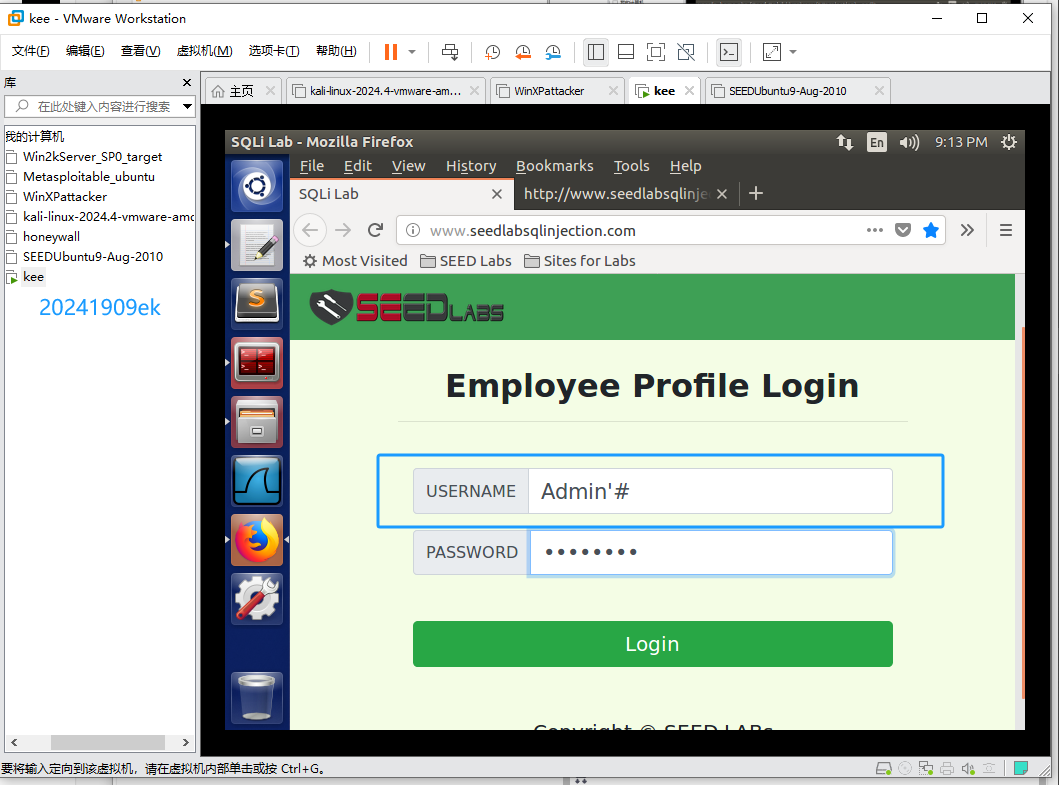
Task: Open the Files manager in dock
Action: tap(257, 422)
